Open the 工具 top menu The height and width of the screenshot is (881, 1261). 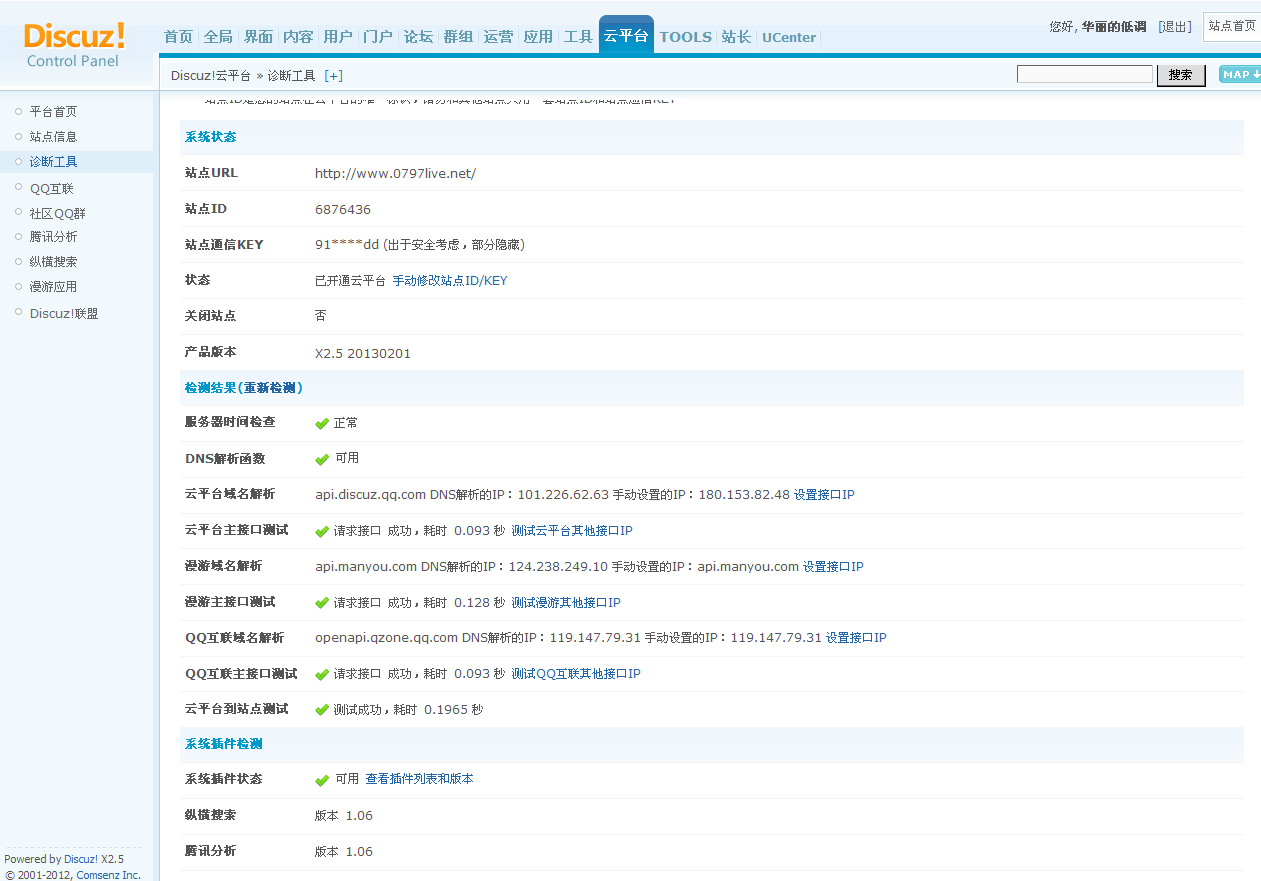tap(578, 37)
